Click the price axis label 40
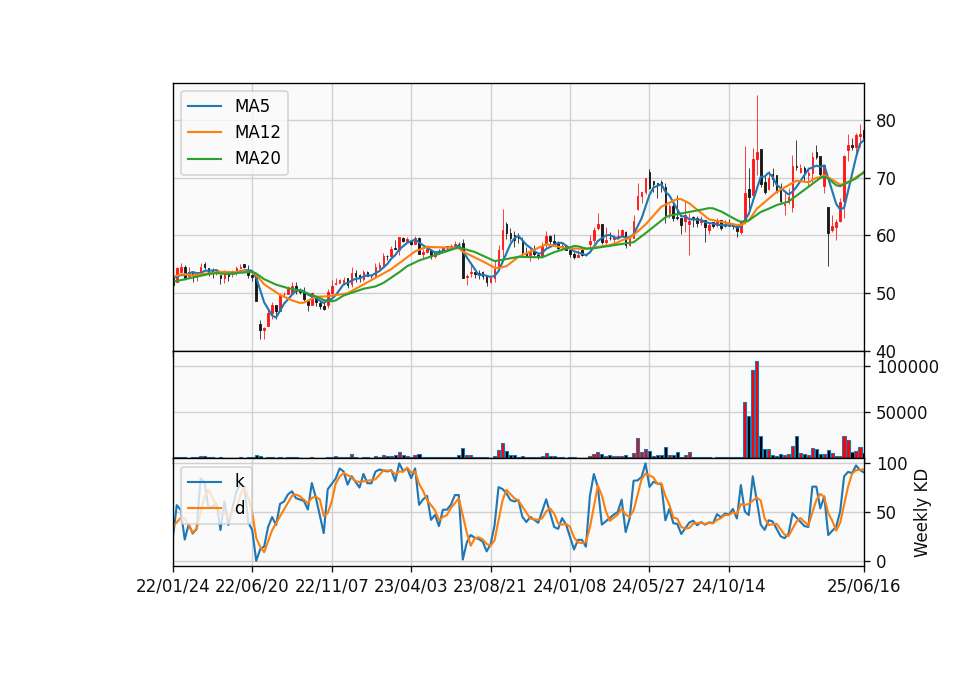The image size is (960, 690). 885,352
